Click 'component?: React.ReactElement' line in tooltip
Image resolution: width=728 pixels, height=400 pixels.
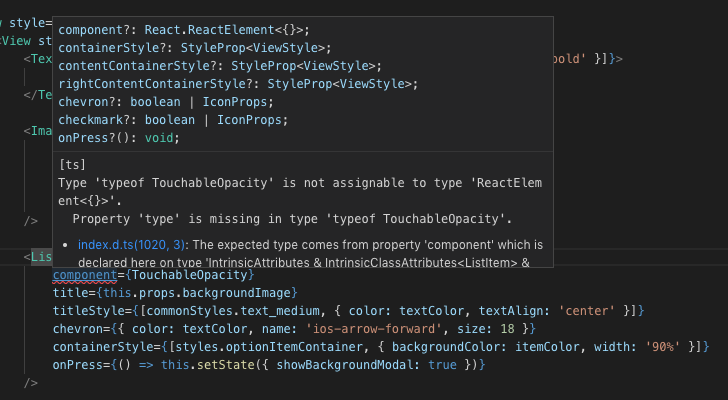184,30
